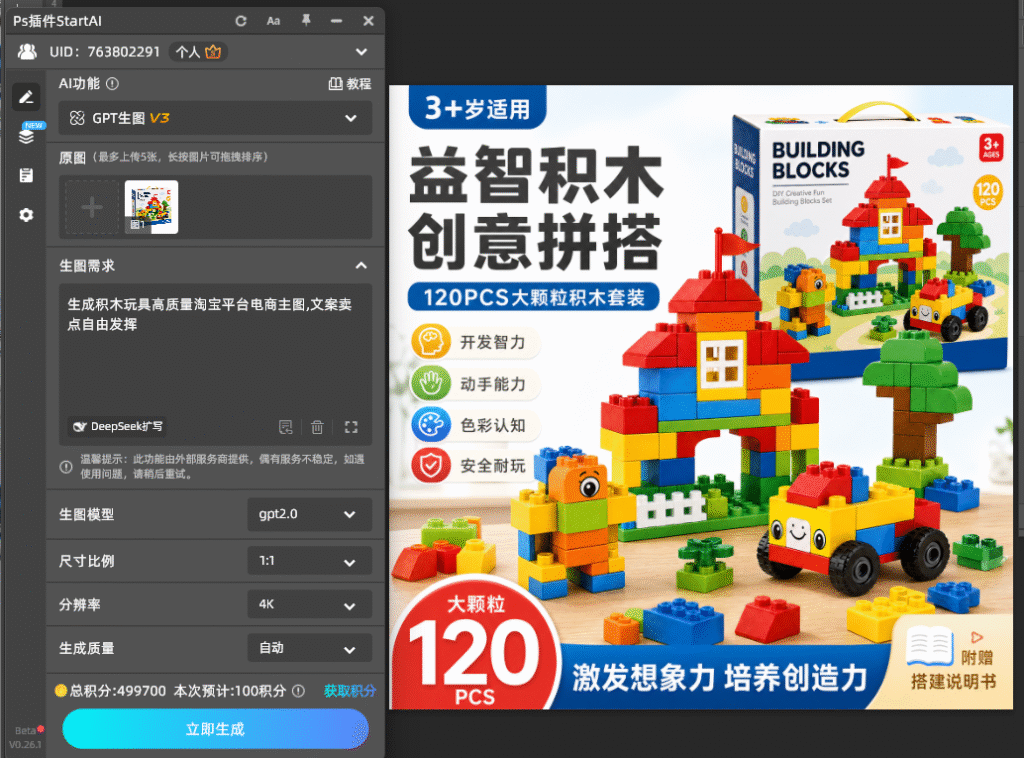Click the 立即生成 button
Screen dimensions: 1024x758
(216, 729)
